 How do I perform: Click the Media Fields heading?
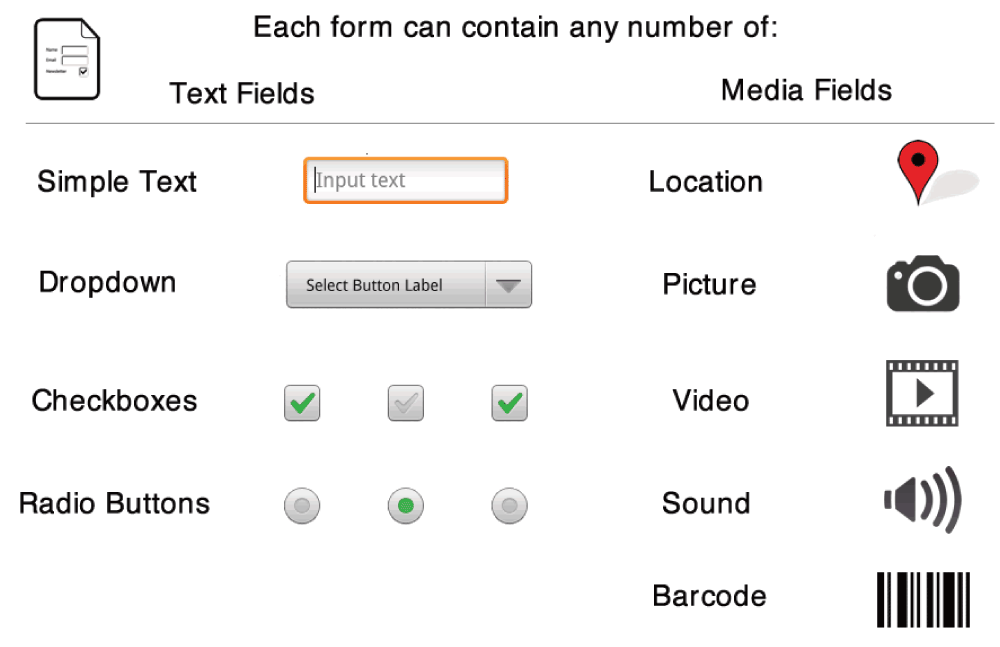coord(806,91)
